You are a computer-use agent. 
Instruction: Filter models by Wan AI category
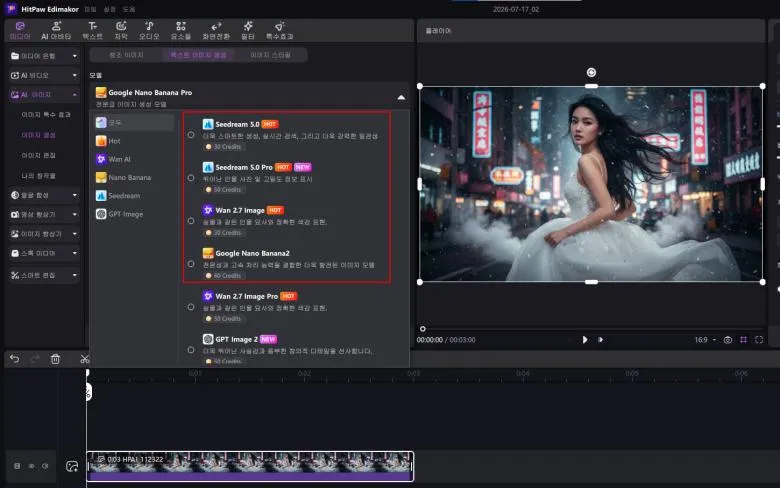[x=133, y=159]
